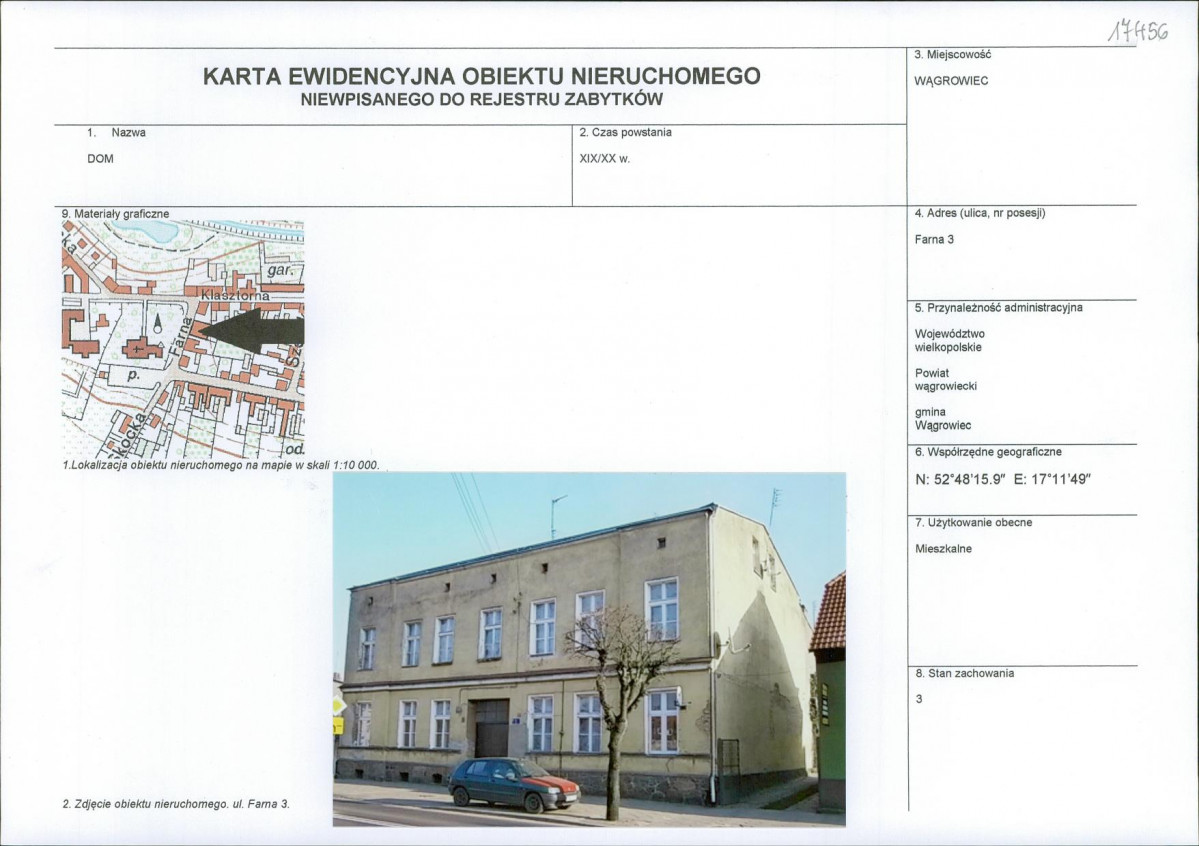Image resolution: width=1199 pixels, height=846 pixels.
Task: Open the building photograph of Farna 3
Action: (589, 649)
